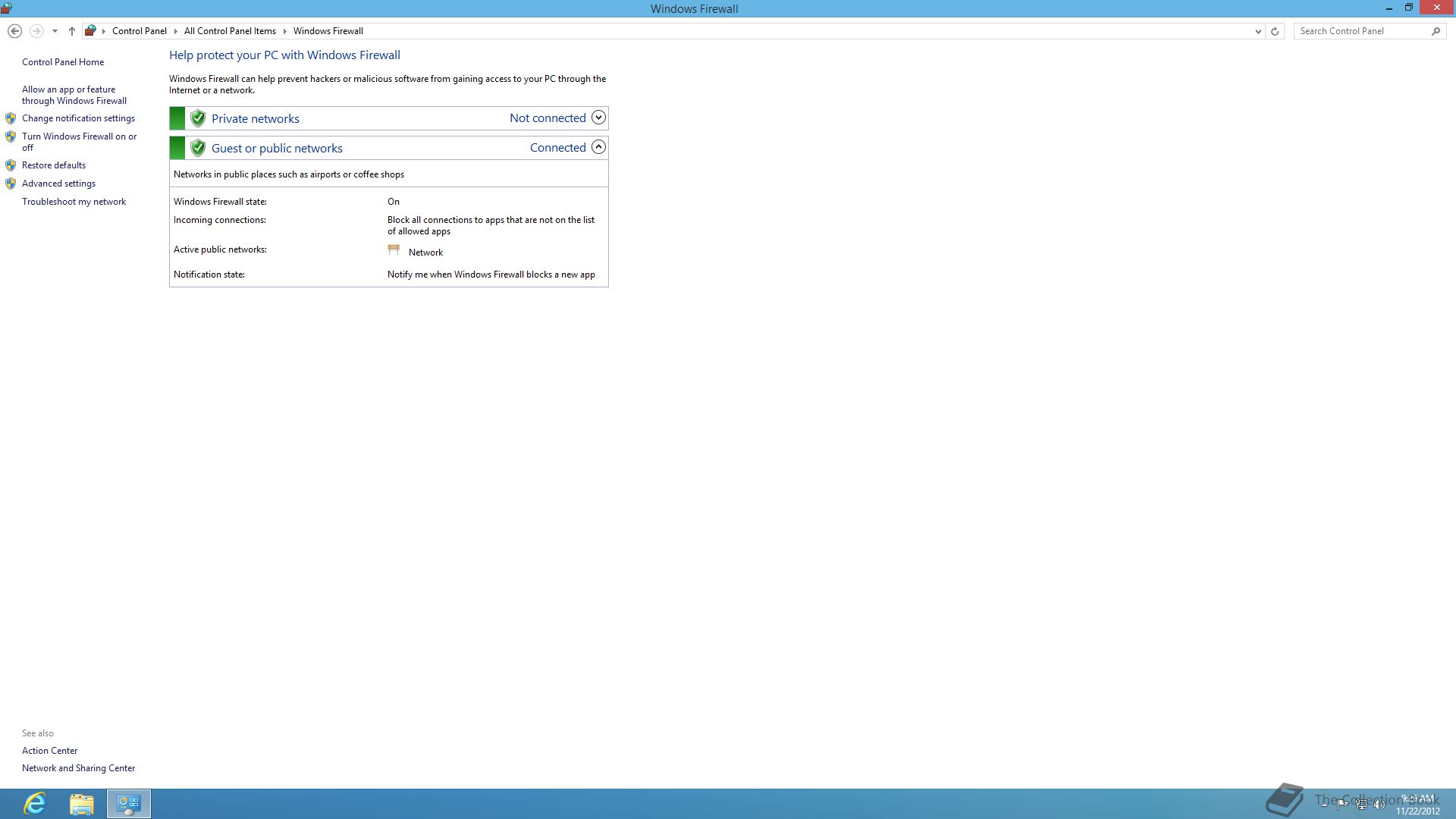
Task: Click Windows Firewall state value On
Action: (394, 202)
